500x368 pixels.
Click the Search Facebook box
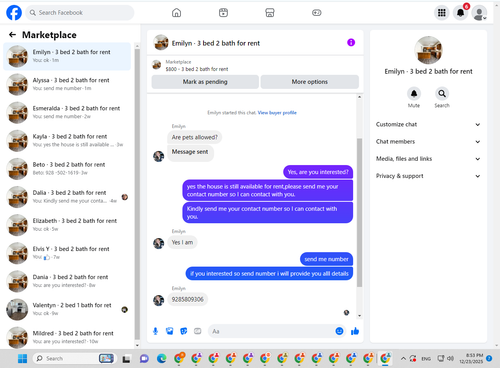coord(80,13)
